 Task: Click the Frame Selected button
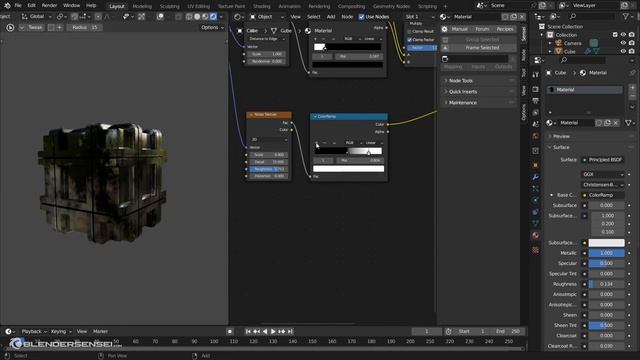coord(482,48)
